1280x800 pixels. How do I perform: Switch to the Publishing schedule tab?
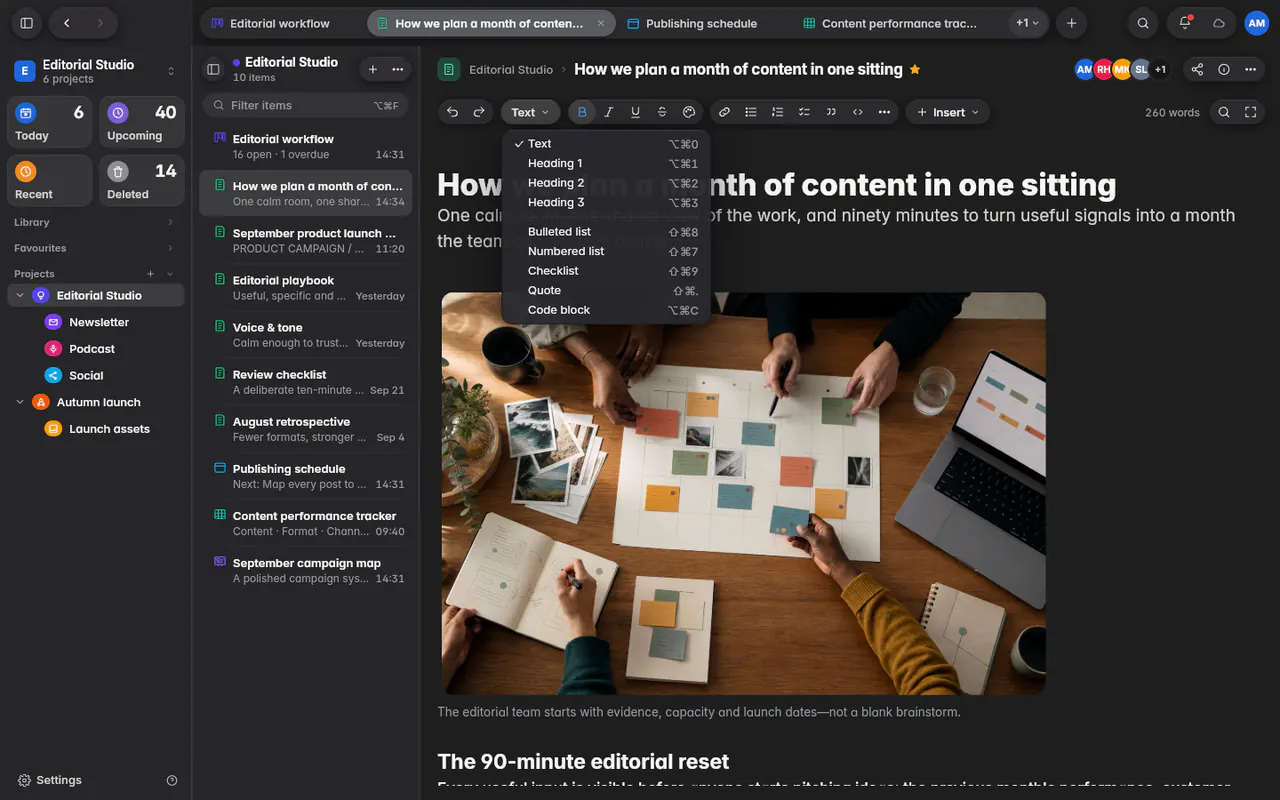click(x=702, y=23)
